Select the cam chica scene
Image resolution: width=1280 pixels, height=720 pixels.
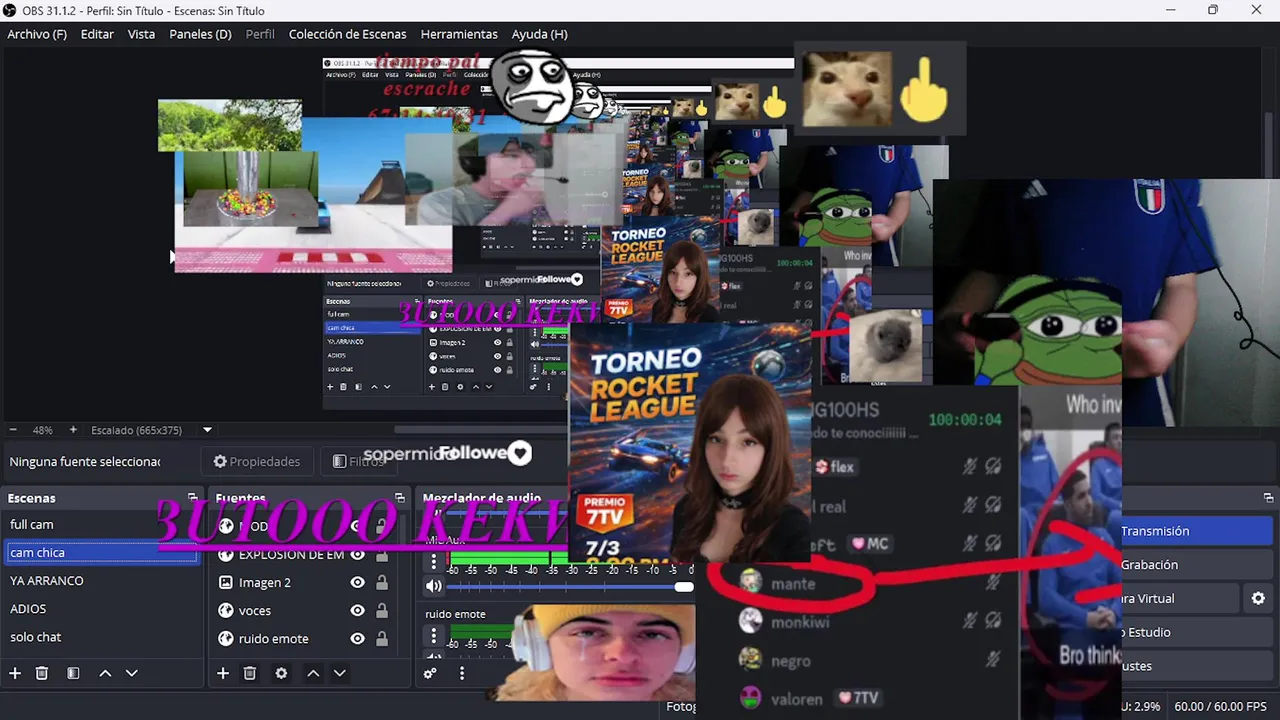(x=101, y=552)
